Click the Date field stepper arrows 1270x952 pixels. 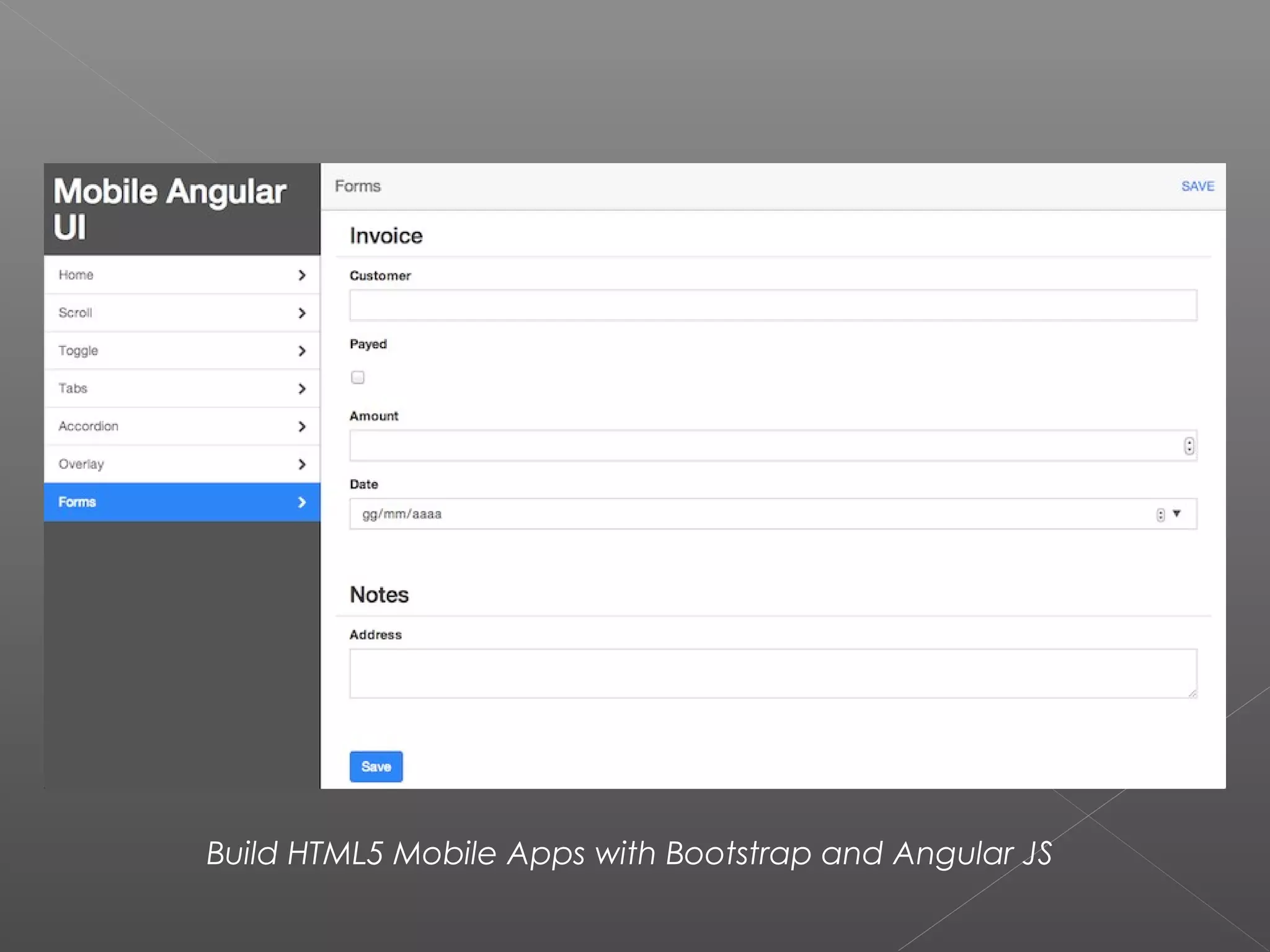(x=1160, y=514)
